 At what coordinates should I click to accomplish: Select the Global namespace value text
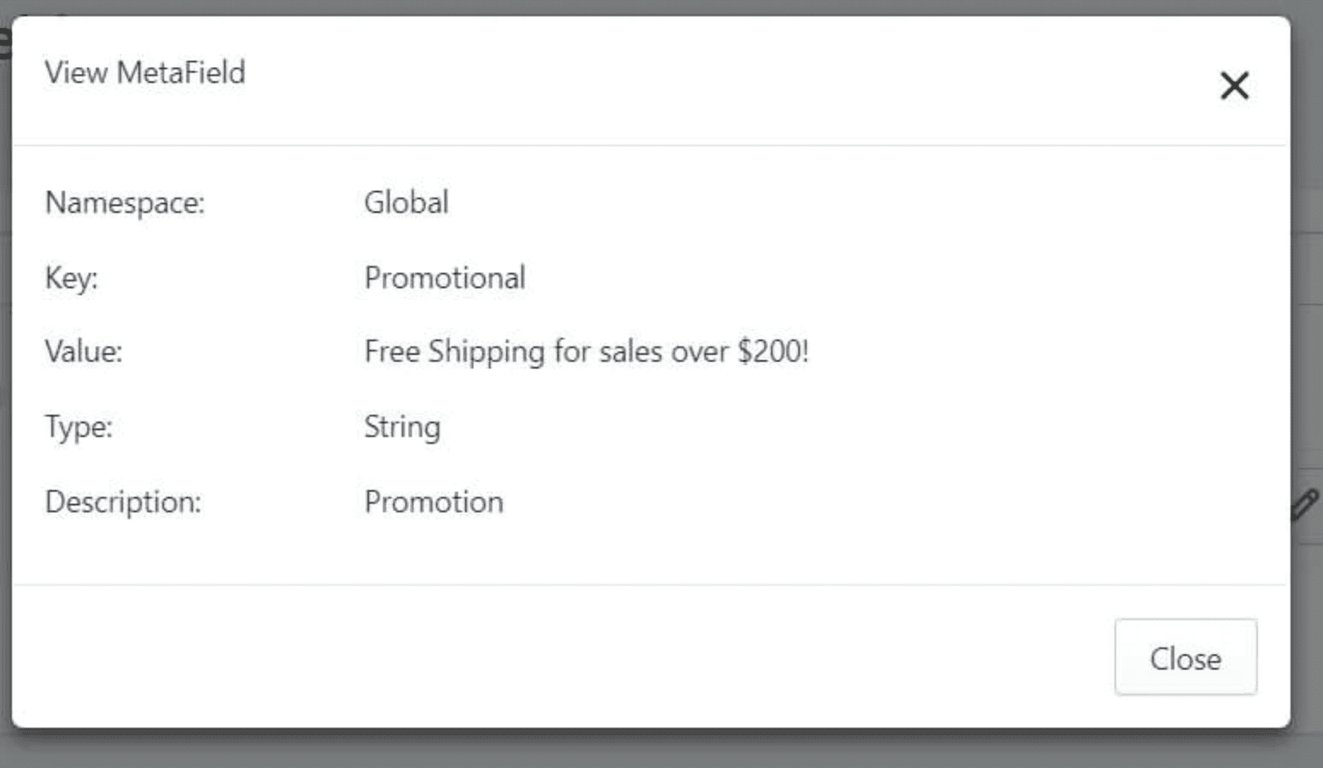(x=406, y=203)
